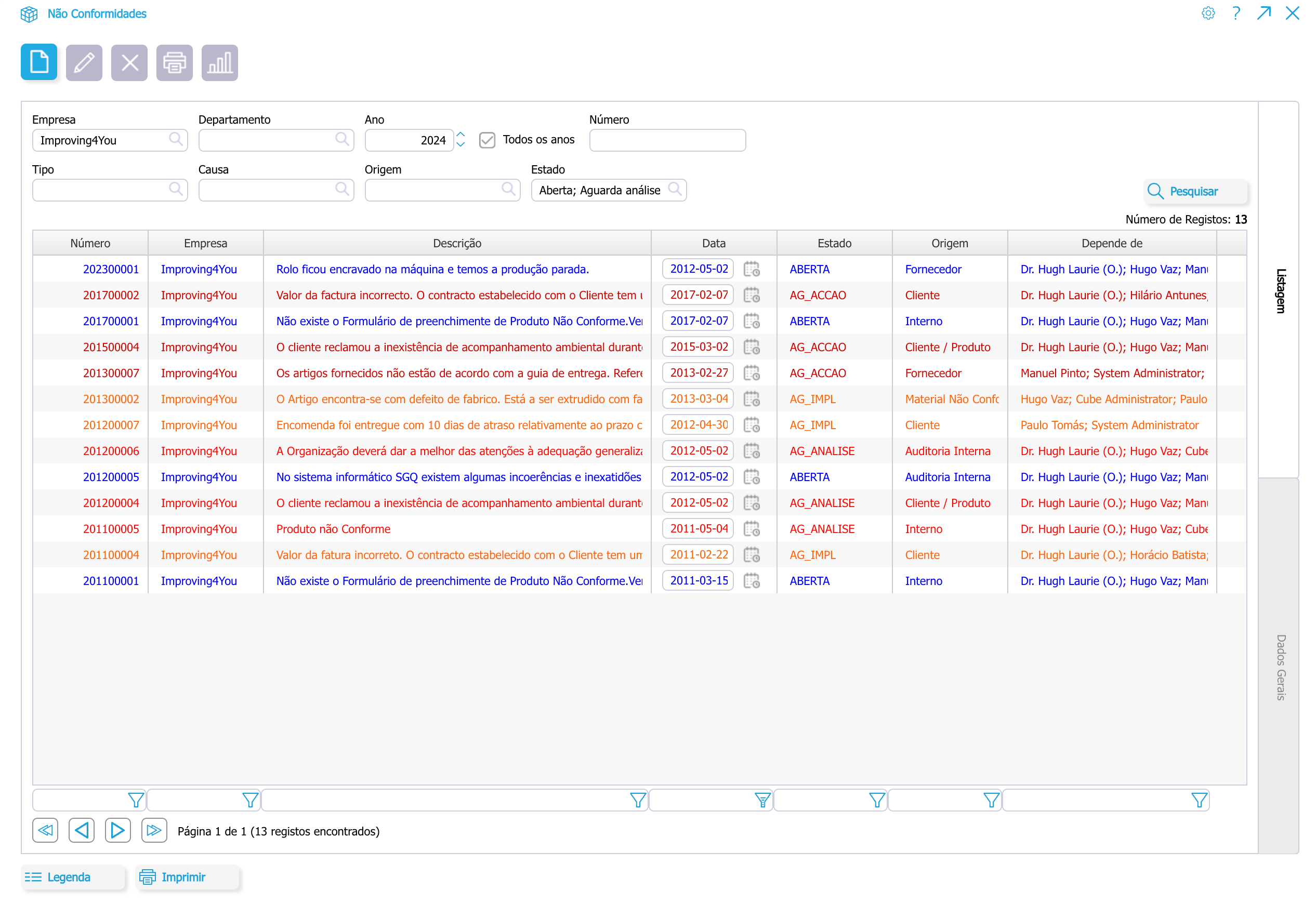
Task: Open the bar chart statistics icon
Action: coord(220,62)
